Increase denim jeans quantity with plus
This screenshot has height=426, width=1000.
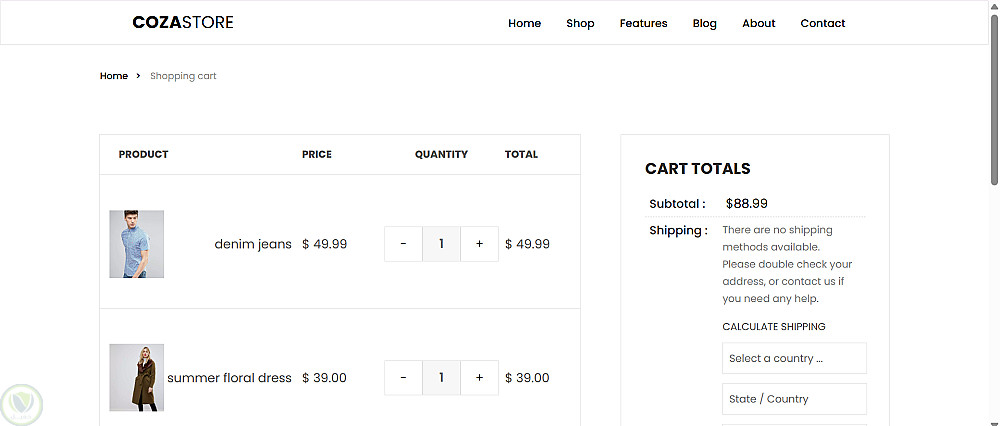coord(479,244)
